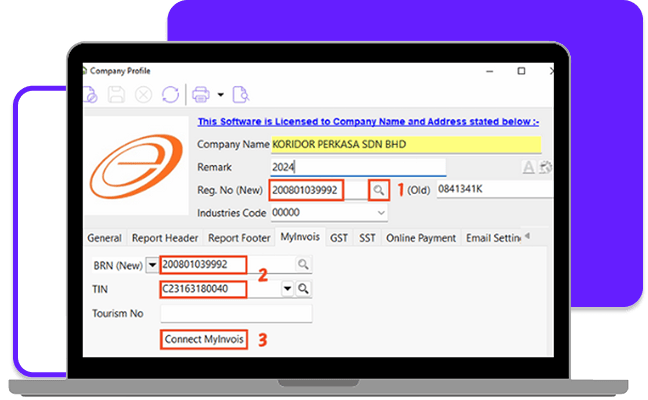
Task: Click the Edit document toolbar icon
Action: coord(90,95)
